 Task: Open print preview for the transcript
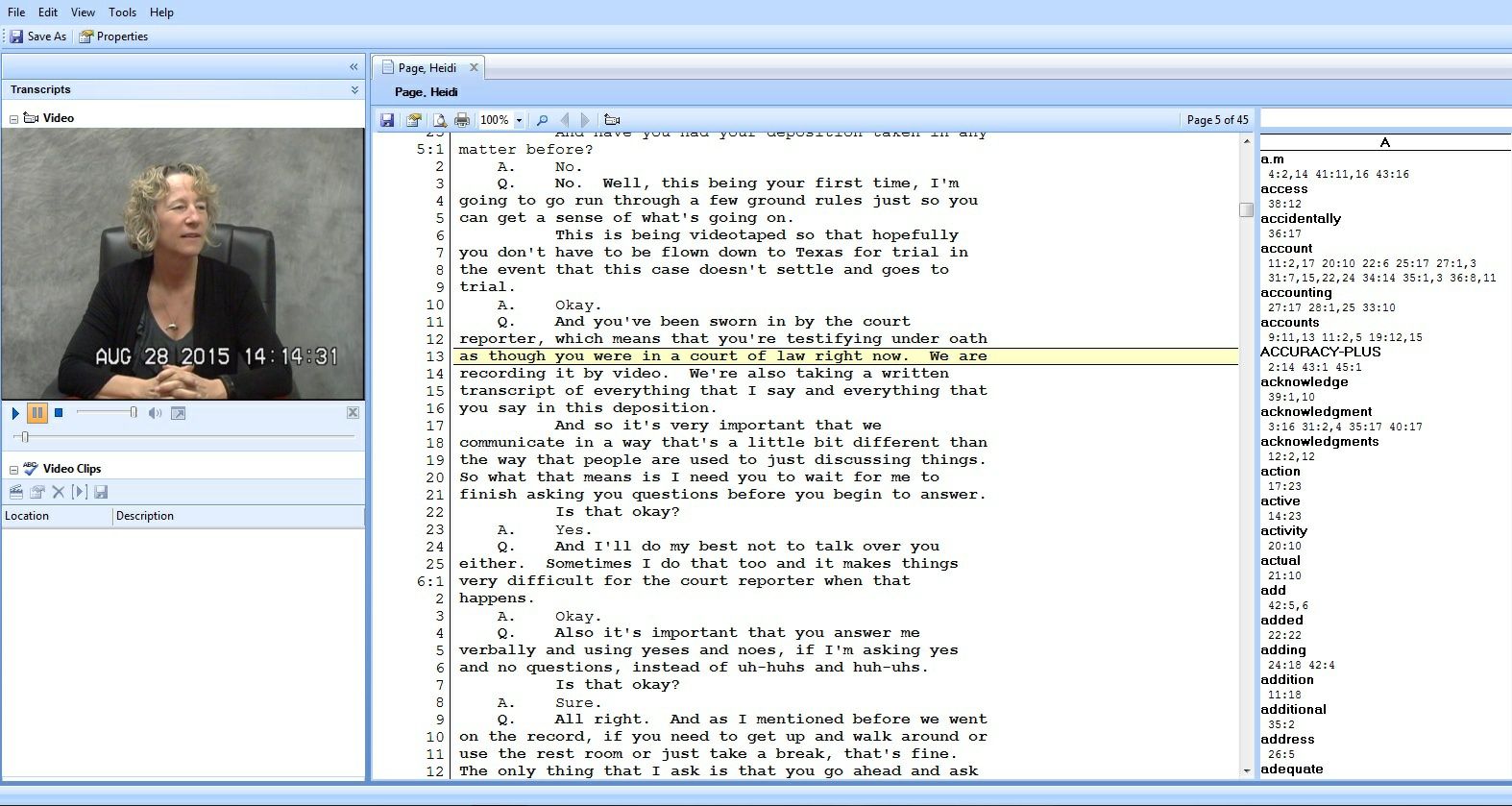point(439,120)
